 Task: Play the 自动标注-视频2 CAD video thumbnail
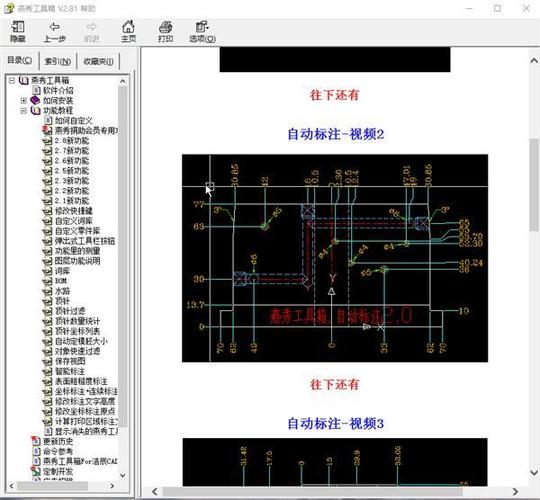(335, 258)
